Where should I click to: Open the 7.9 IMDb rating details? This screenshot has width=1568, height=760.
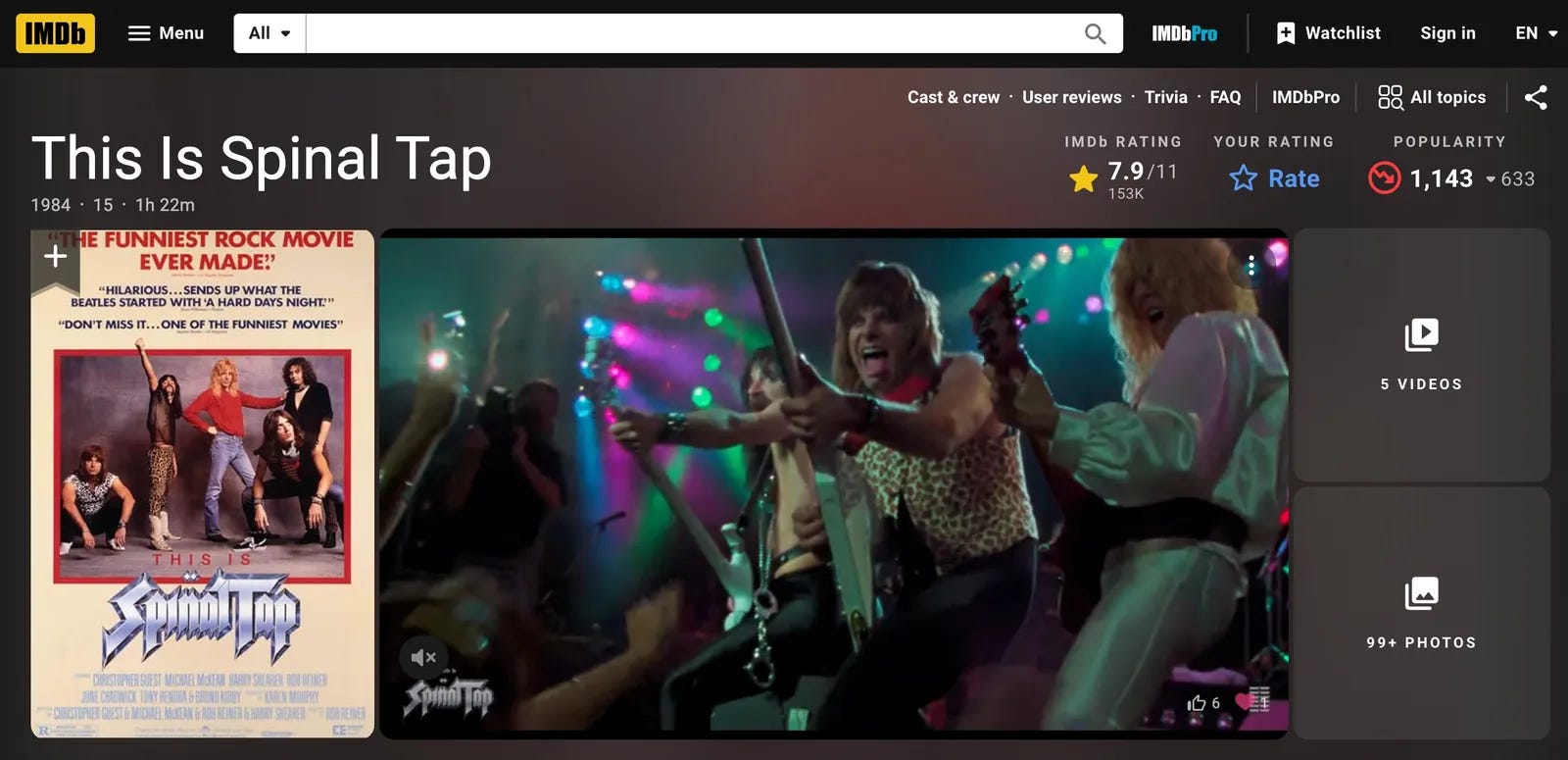pos(1123,179)
